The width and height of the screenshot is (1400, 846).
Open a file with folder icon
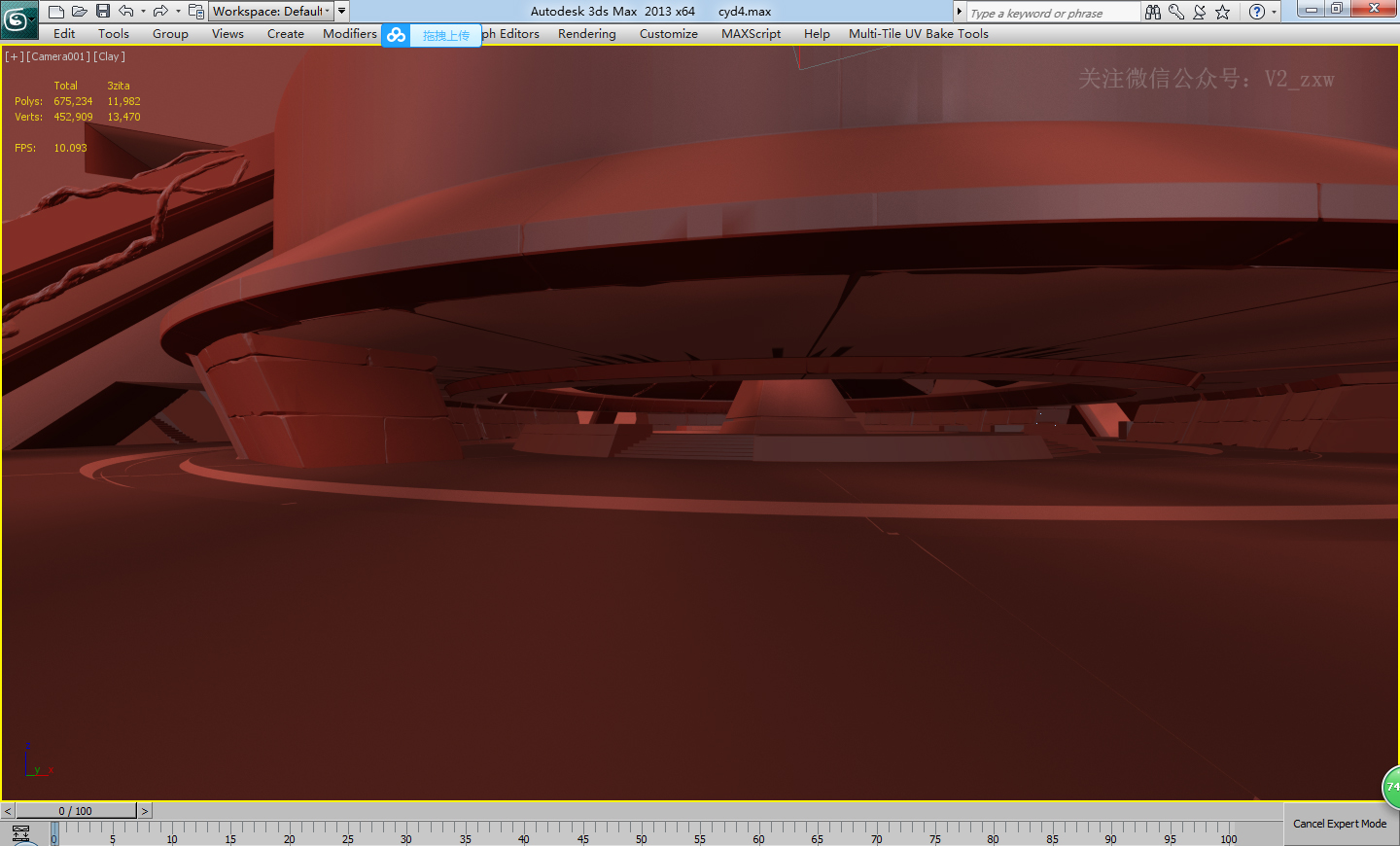(x=80, y=12)
